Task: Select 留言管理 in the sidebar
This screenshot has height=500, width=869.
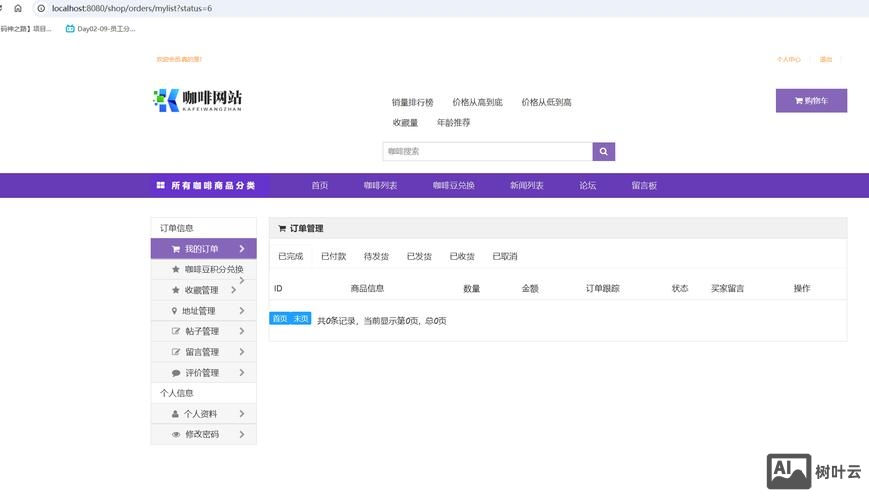Action: point(203,351)
